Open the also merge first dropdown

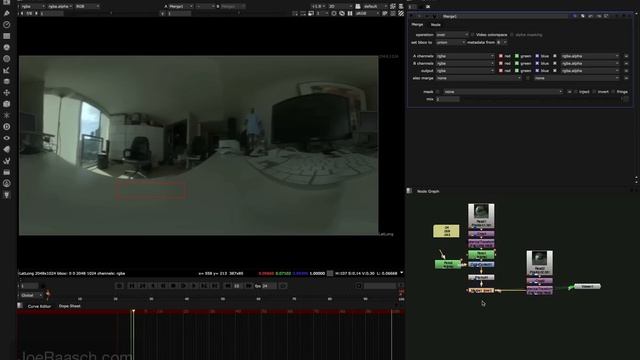tap(479, 78)
